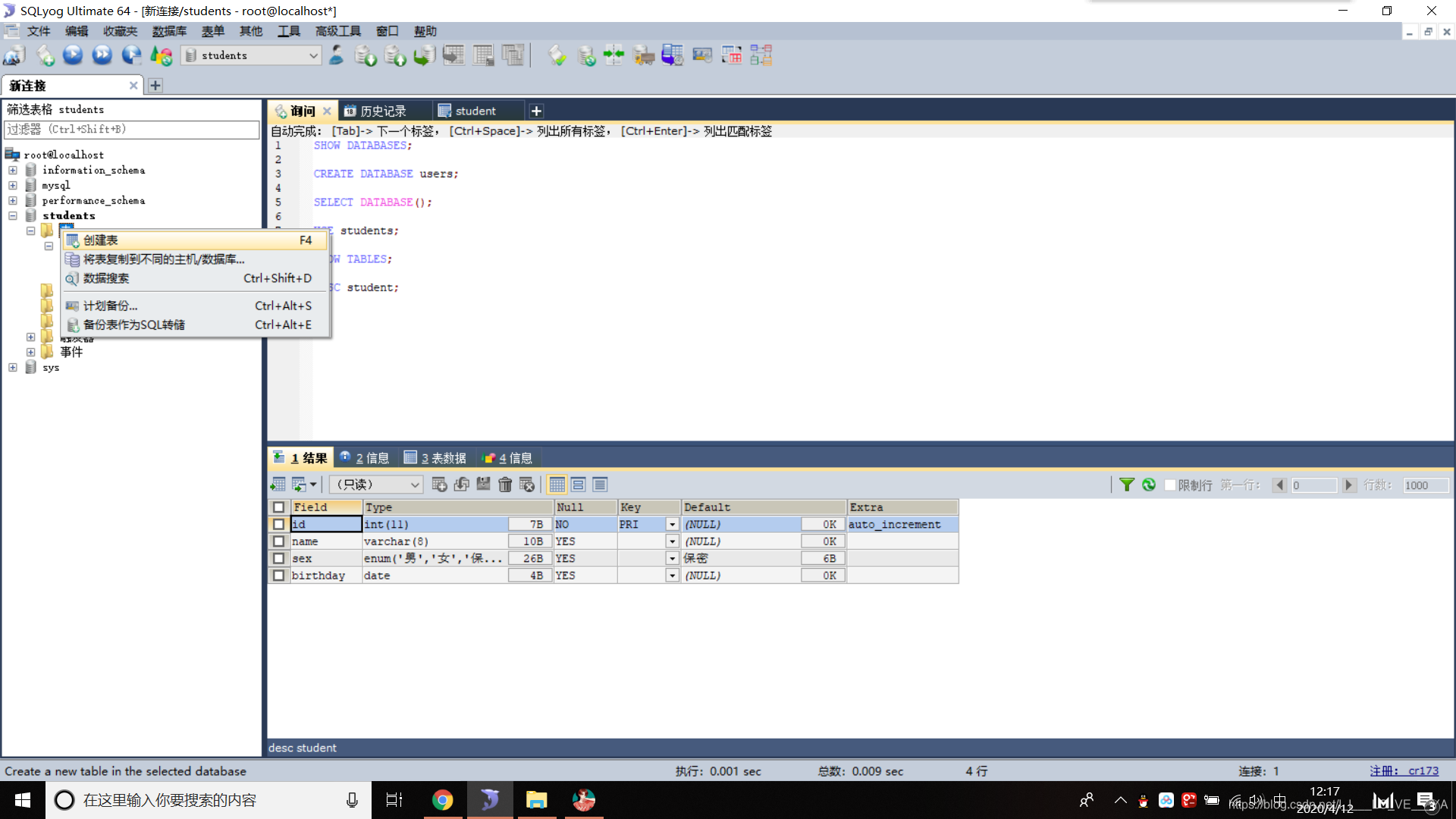The image size is (1456, 819).
Task: Click the duplicate row icon
Action: [x=461, y=485]
